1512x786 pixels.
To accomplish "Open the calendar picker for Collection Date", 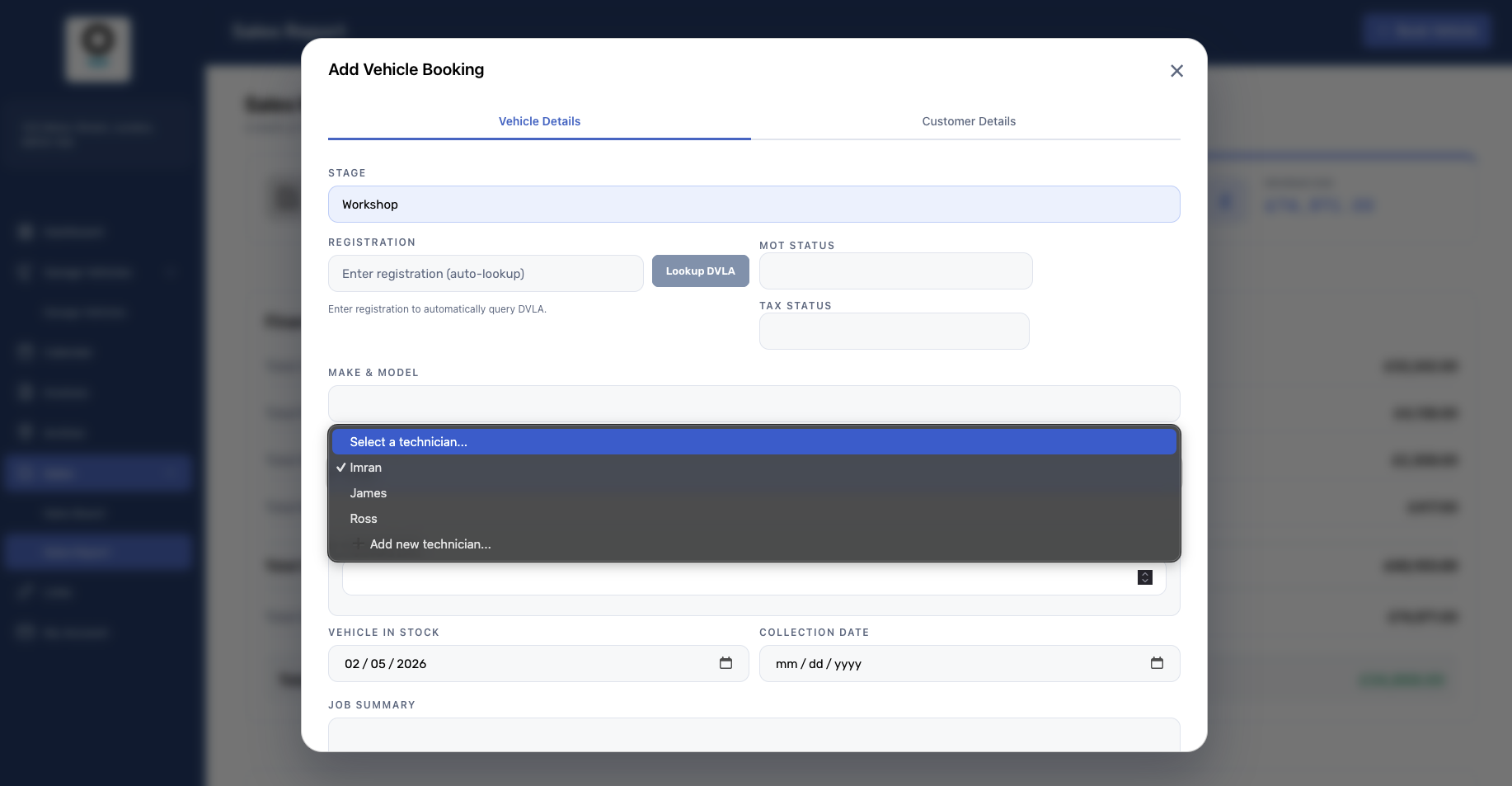I will pos(1157,663).
